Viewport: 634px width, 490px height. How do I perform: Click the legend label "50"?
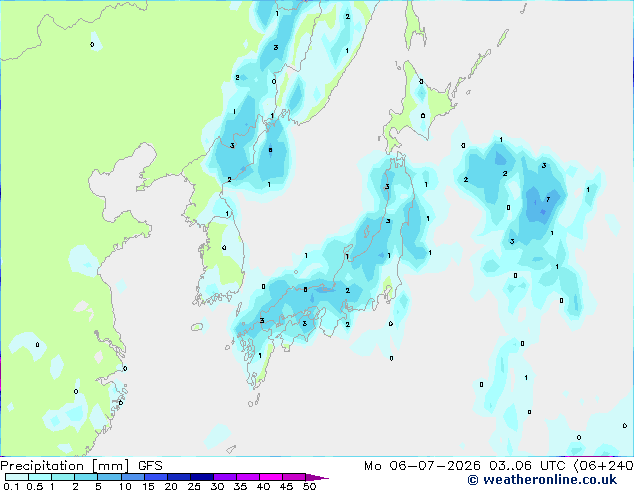pyautogui.click(x=309, y=486)
